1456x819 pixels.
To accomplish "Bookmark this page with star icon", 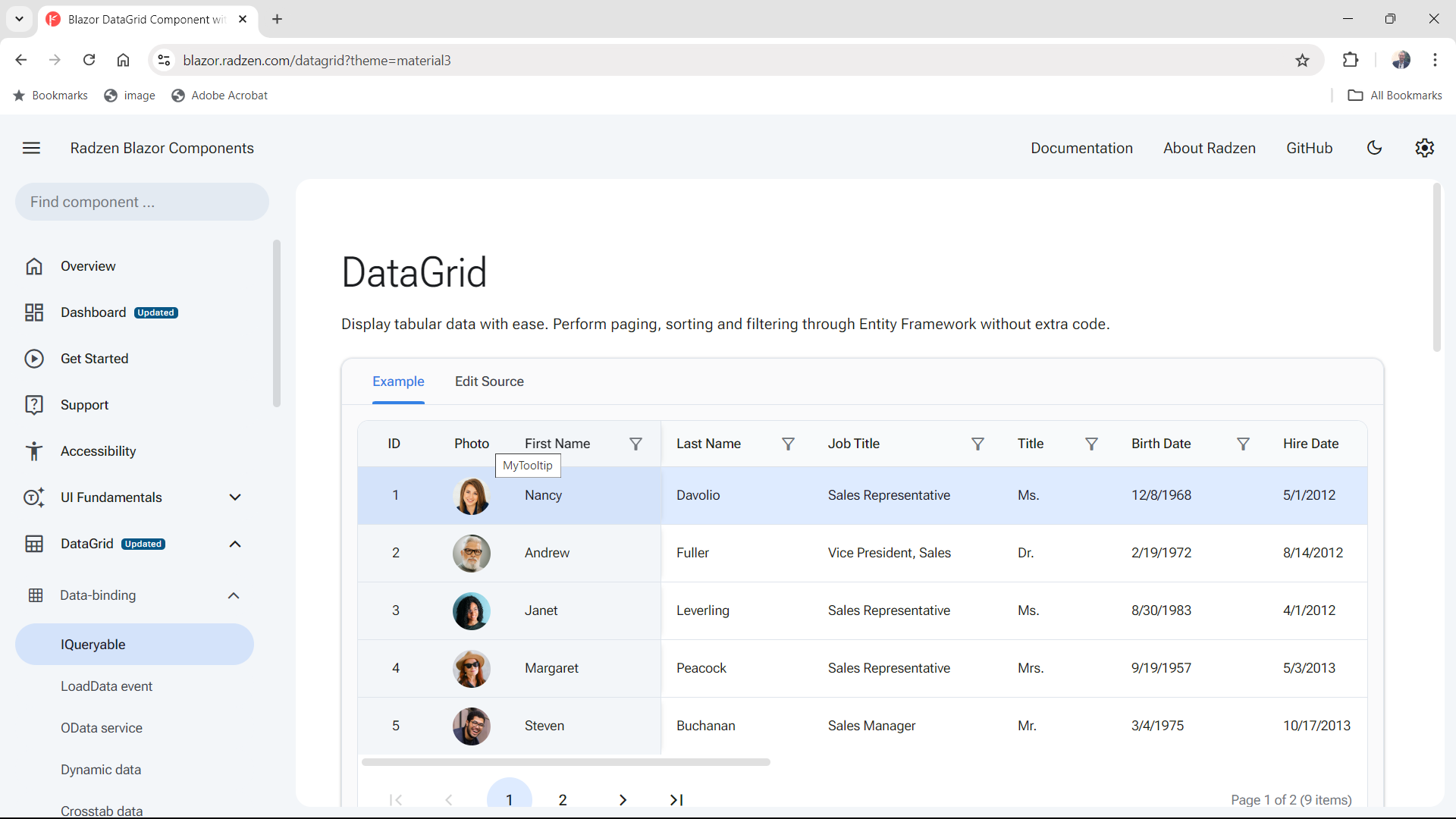I will pos(1302,60).
